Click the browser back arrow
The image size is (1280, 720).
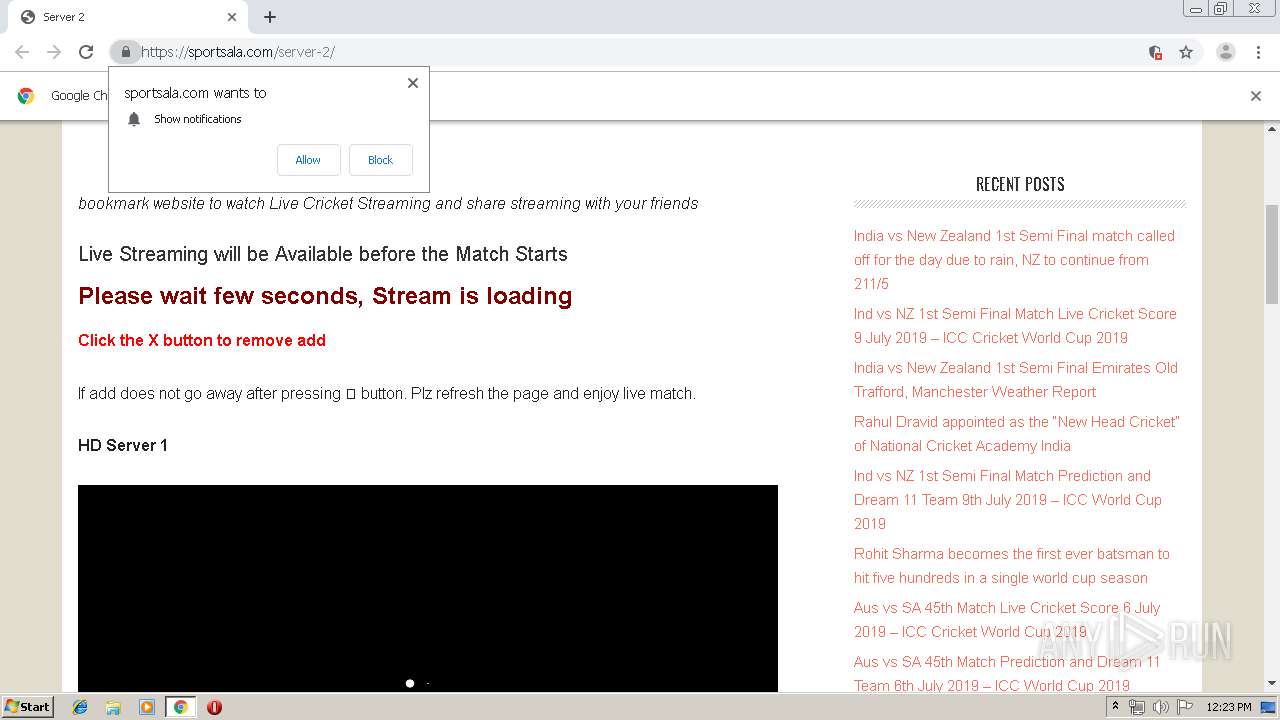point(22,52)
